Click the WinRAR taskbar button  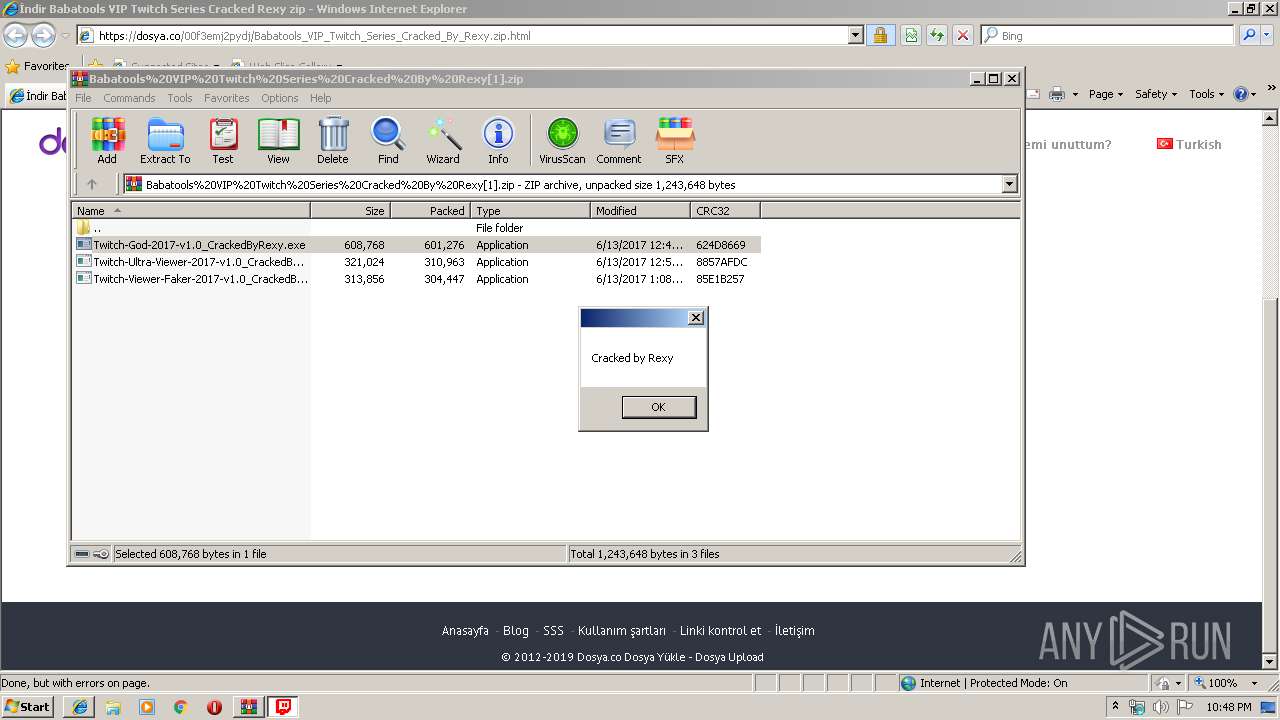pyautogui.click(x=248, y=707)
